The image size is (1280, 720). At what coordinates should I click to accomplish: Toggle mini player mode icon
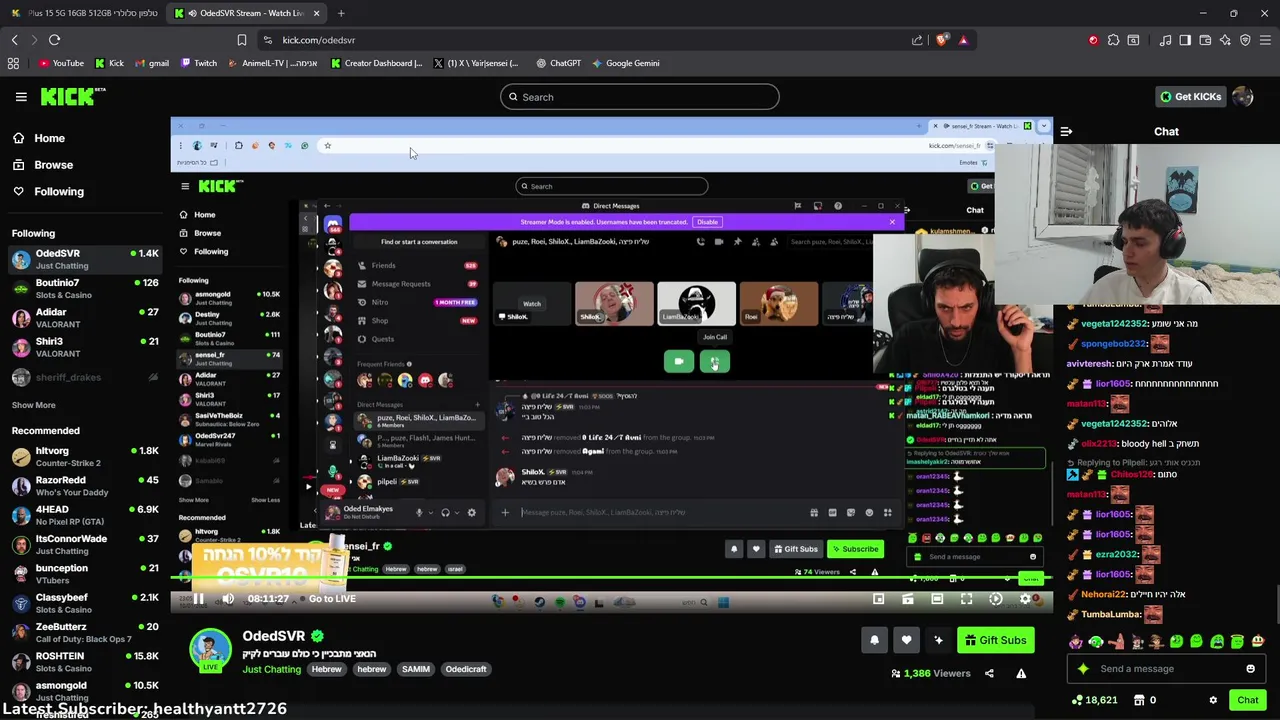tap(907, 599)
